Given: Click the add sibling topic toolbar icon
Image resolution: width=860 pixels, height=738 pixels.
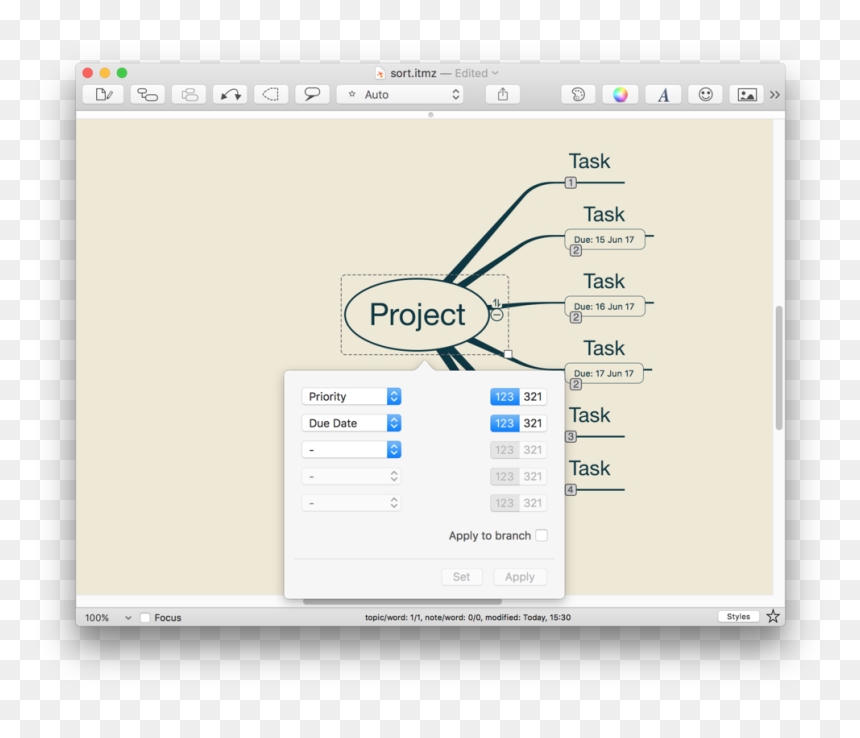Looking at the screenshot, I should pyautogui.click(x=189, y=95).
